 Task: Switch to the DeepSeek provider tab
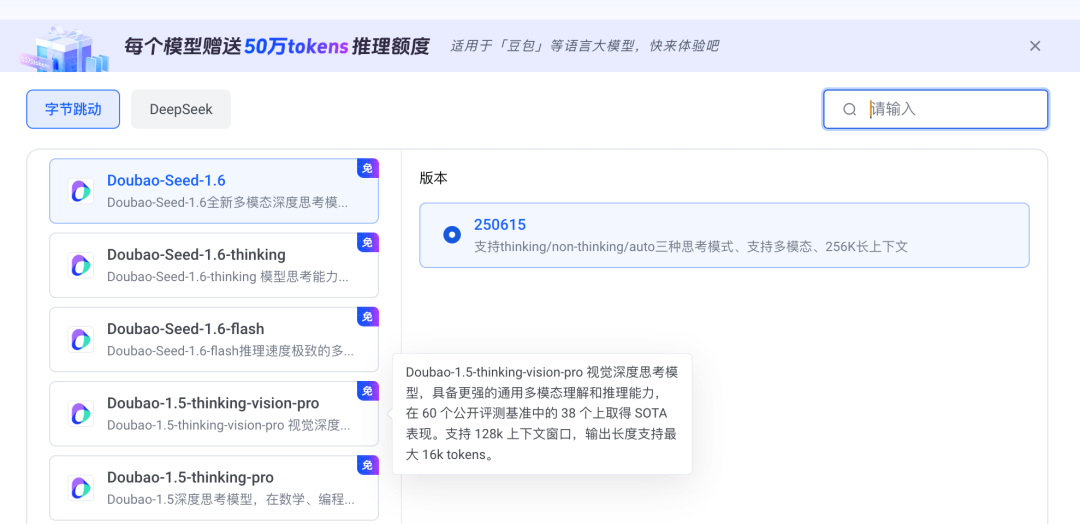[181, 109]
